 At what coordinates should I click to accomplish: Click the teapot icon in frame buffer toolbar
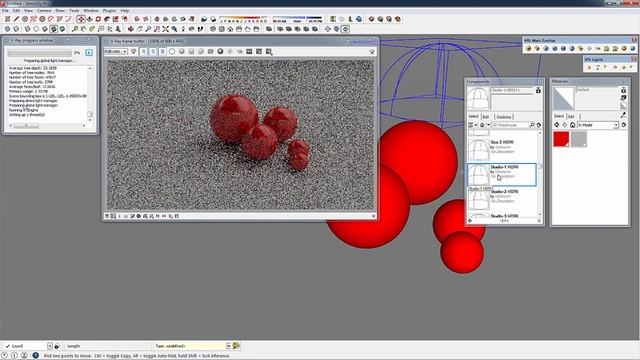tap(371, 51)
